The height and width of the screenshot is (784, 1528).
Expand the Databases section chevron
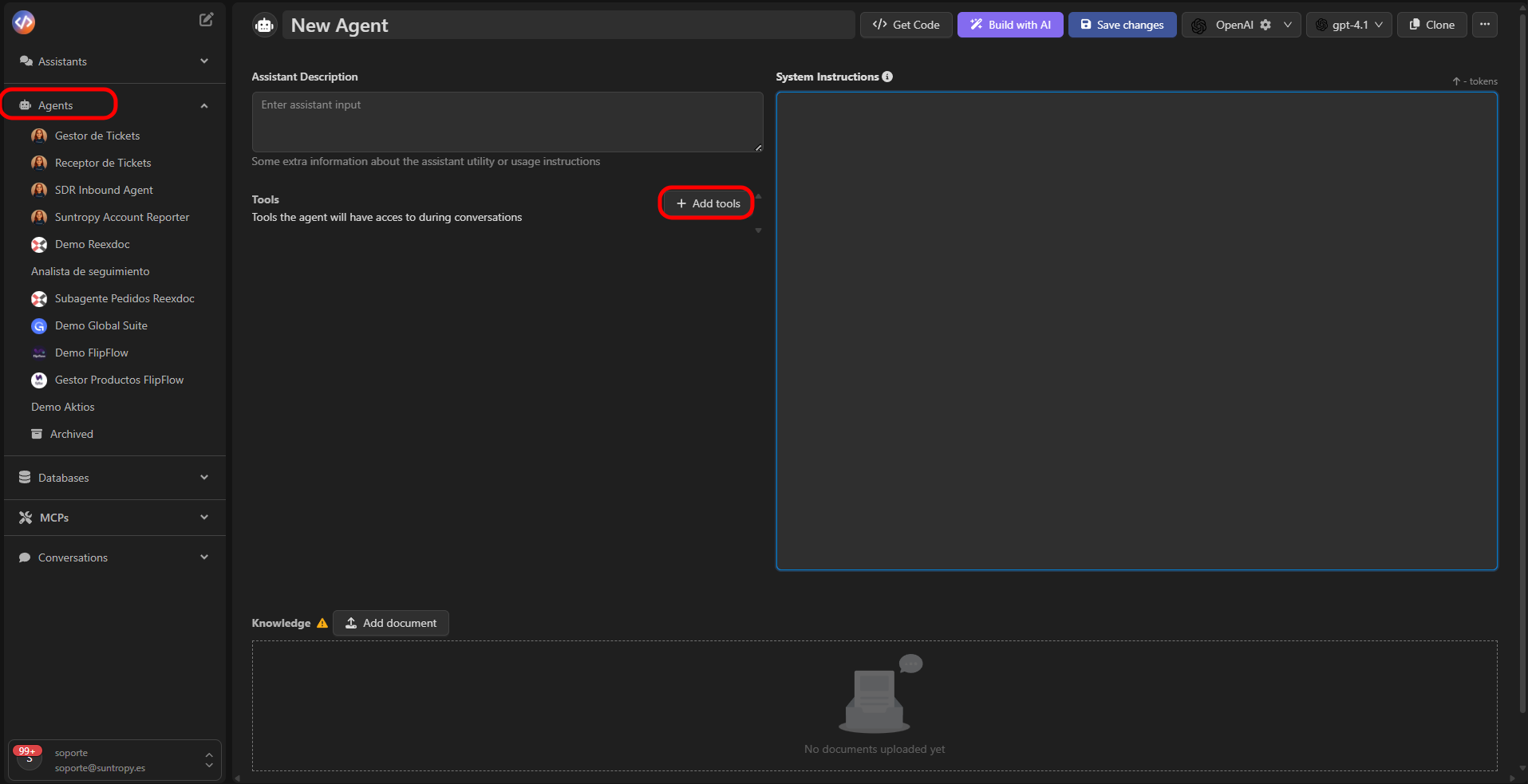coord(204,477)
